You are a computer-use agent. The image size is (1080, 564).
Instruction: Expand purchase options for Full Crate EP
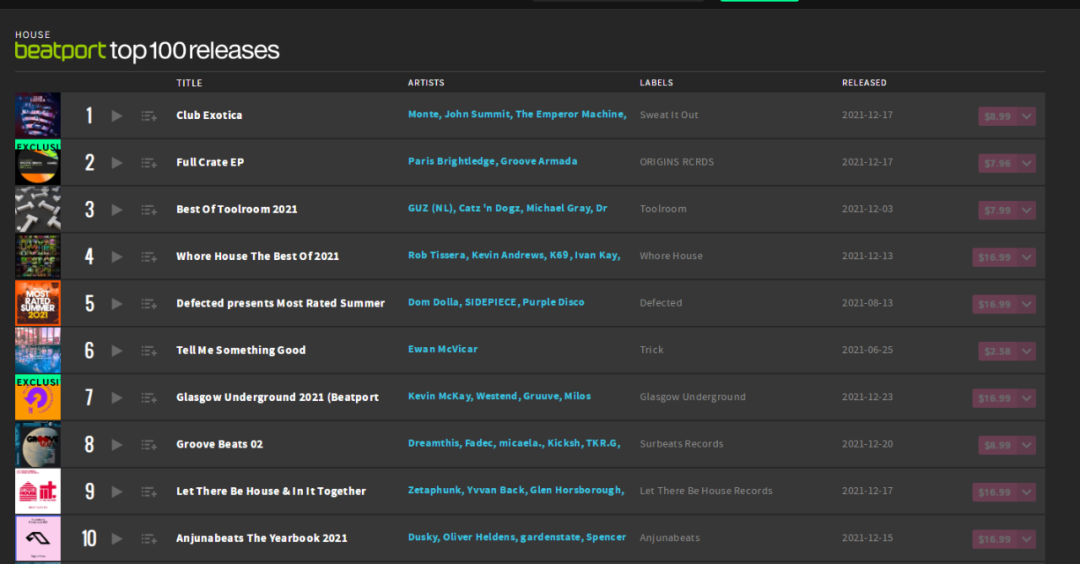(x=1027, y=163)
